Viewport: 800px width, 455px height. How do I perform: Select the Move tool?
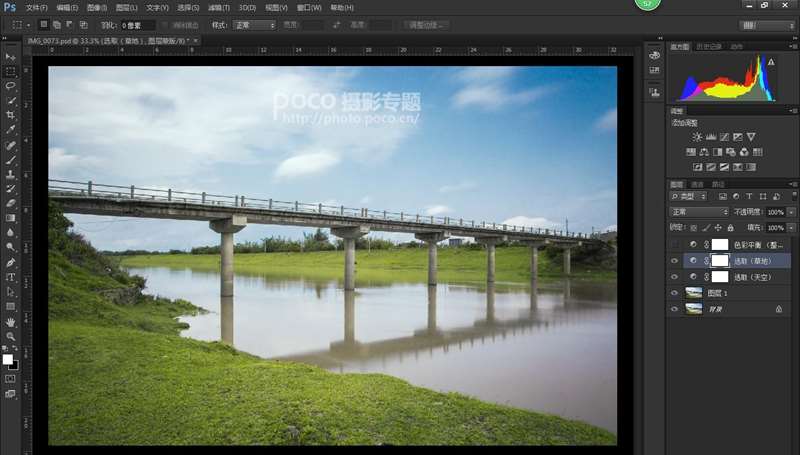(11, 57)
